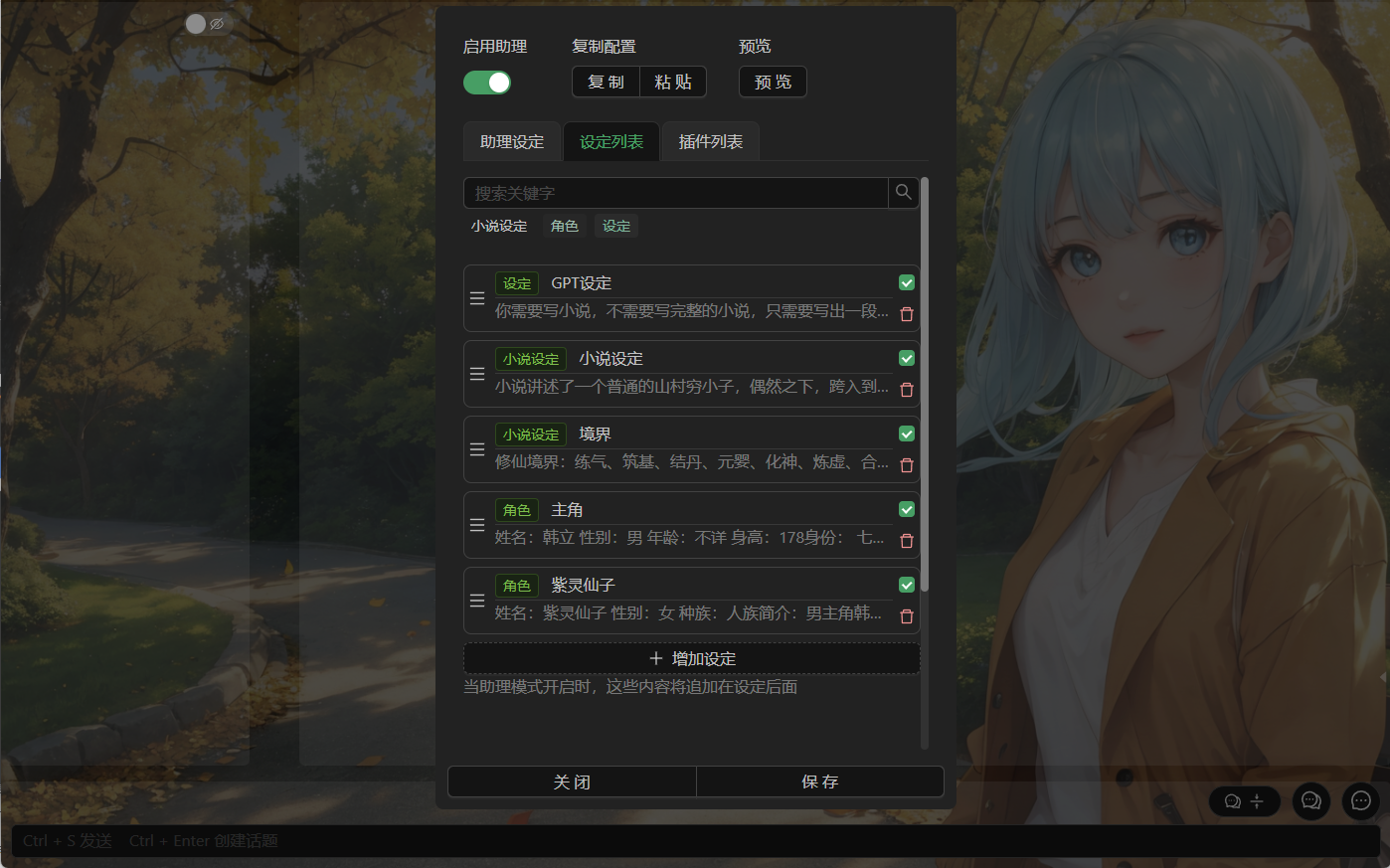
Task: Click the settings list scrollbar
Action: [x=925, y=385]
